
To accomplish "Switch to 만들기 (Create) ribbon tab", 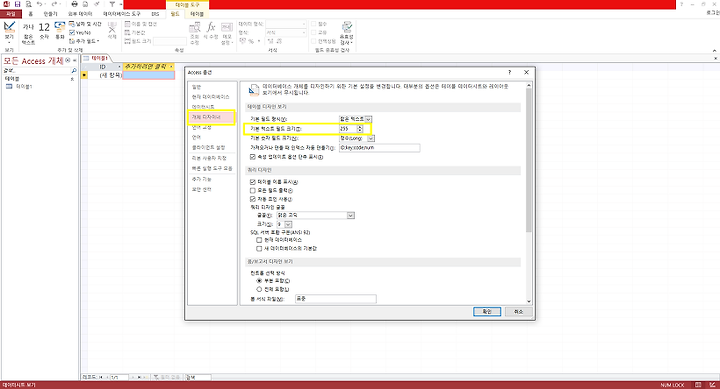I will coord(51,14).
